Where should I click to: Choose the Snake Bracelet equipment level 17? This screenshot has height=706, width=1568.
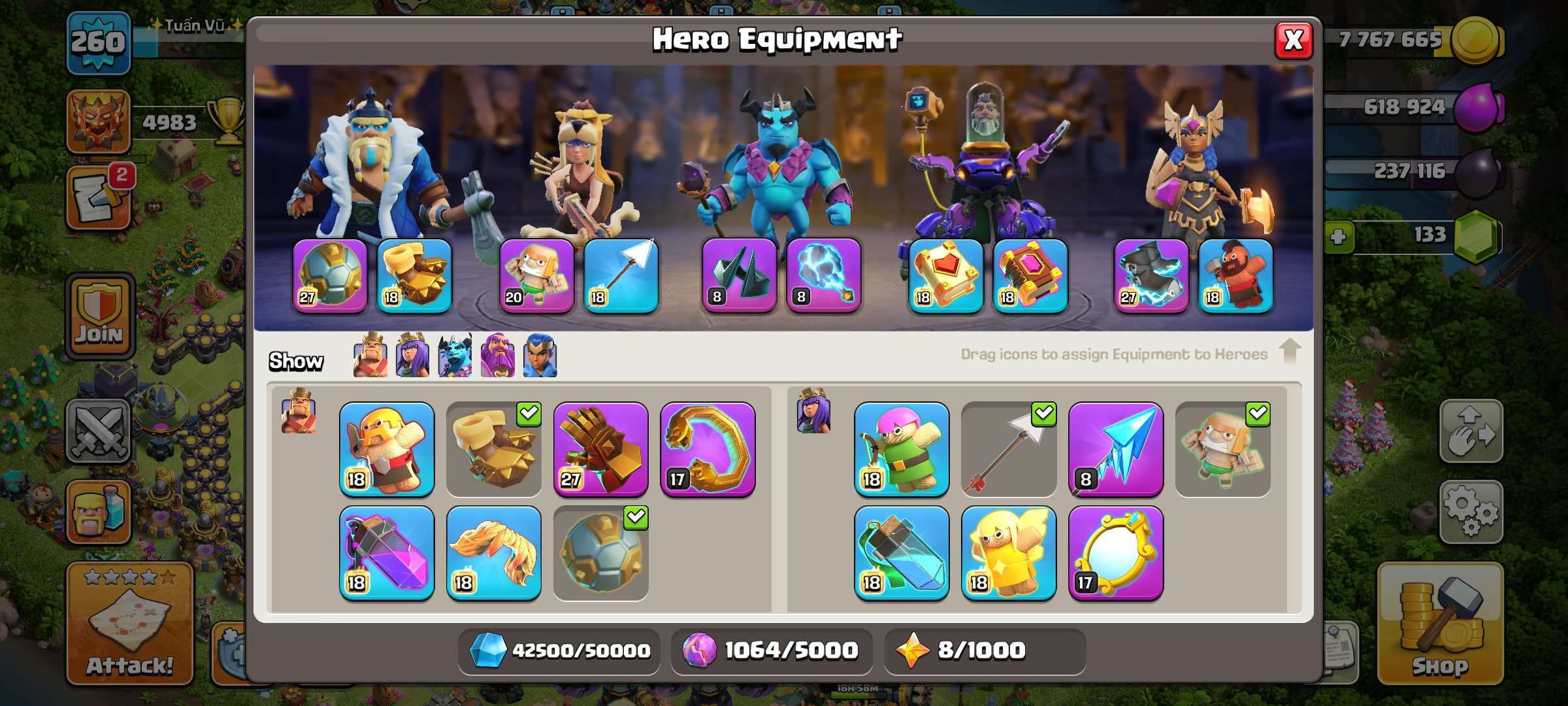(708, 450)
